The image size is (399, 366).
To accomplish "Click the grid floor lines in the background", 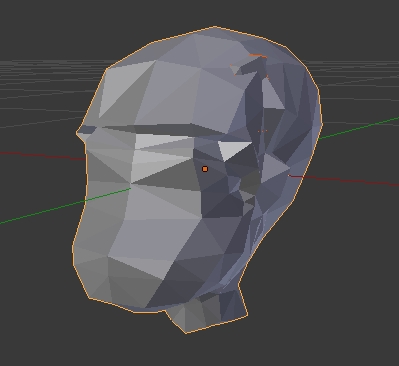I will pos(40,77).
